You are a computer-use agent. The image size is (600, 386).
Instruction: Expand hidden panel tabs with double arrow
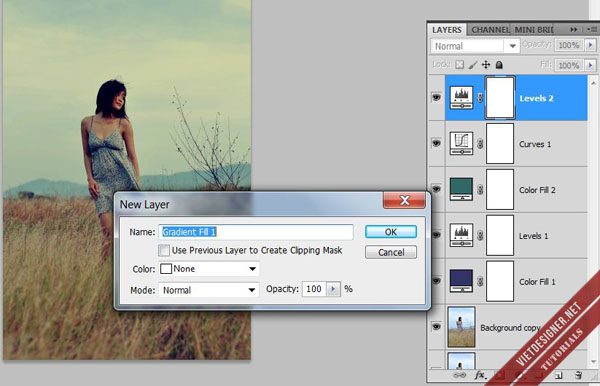point(573,29)
